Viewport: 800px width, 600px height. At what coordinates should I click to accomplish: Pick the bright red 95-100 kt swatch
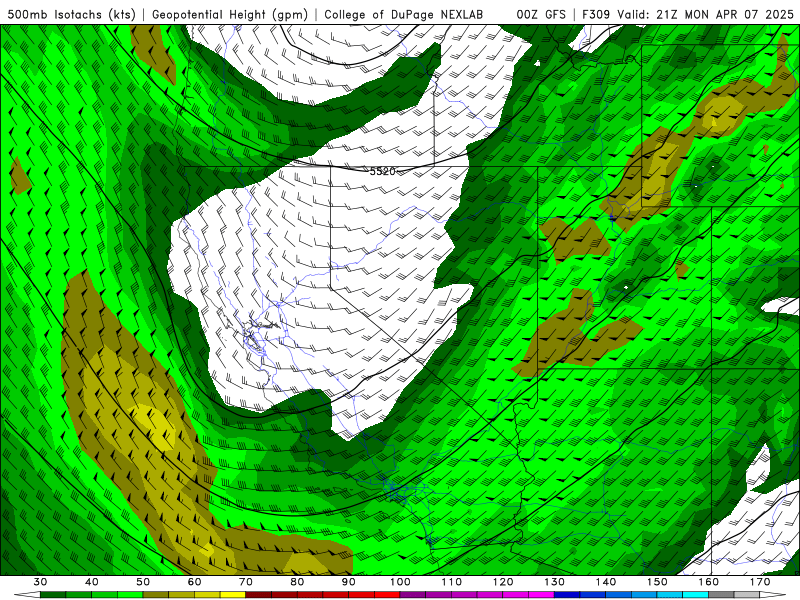pyautogui.click(x=387, y=595)
